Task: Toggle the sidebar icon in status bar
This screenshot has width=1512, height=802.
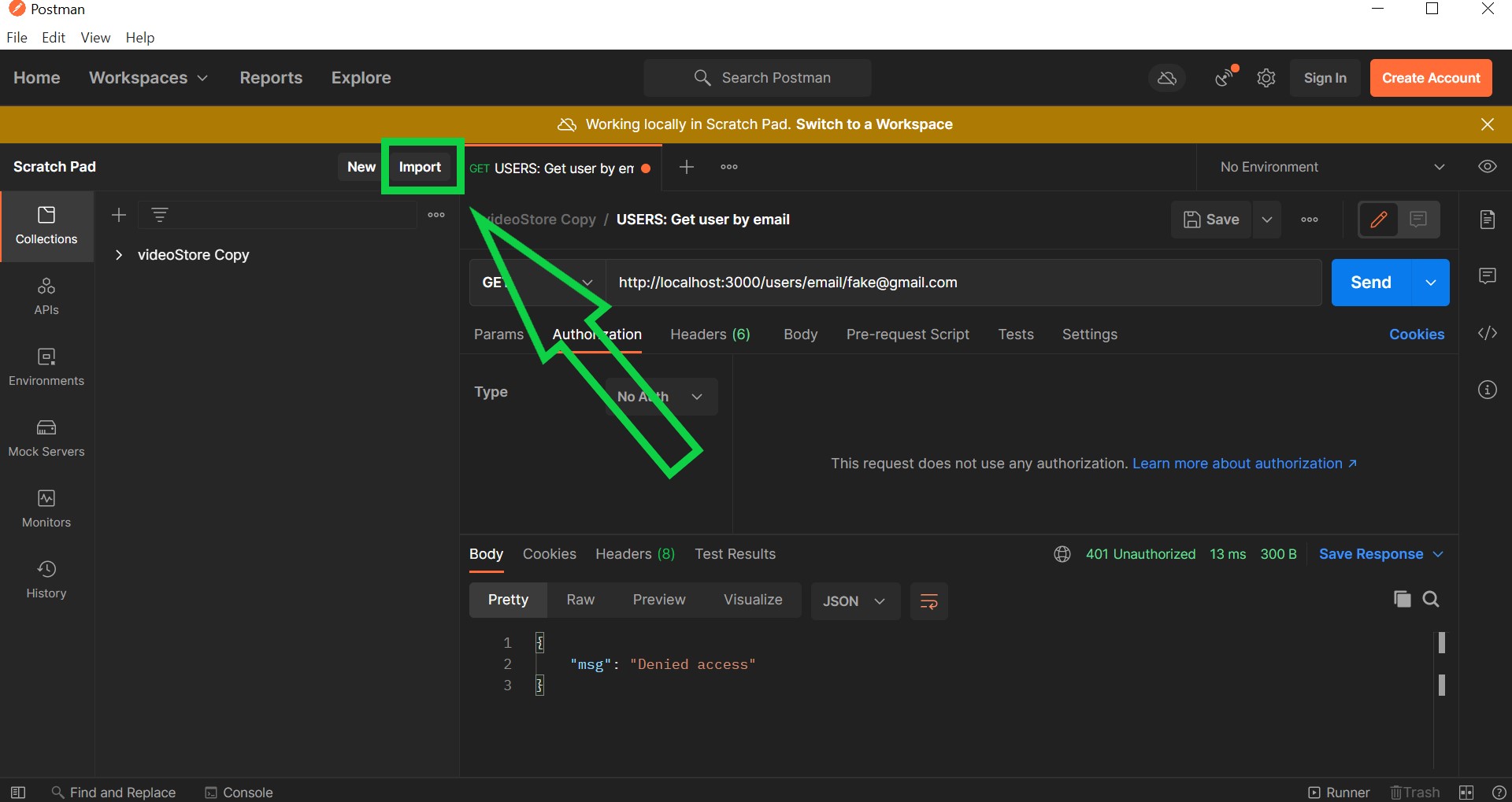Action: pyautogui.click(x=18, y=792)
